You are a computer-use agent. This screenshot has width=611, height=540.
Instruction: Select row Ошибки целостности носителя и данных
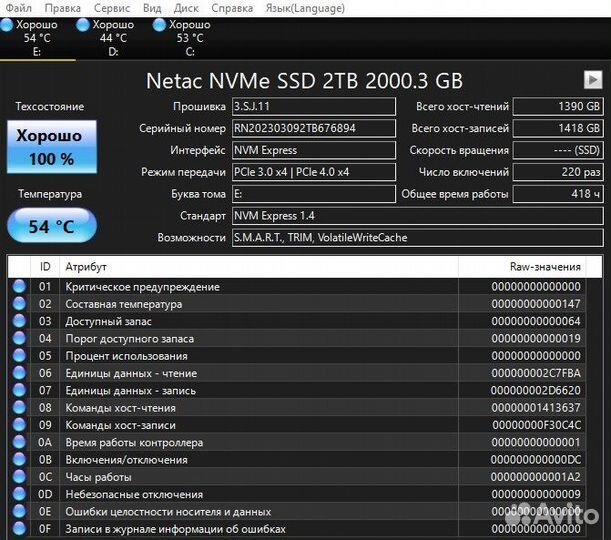tap(297, 511)
